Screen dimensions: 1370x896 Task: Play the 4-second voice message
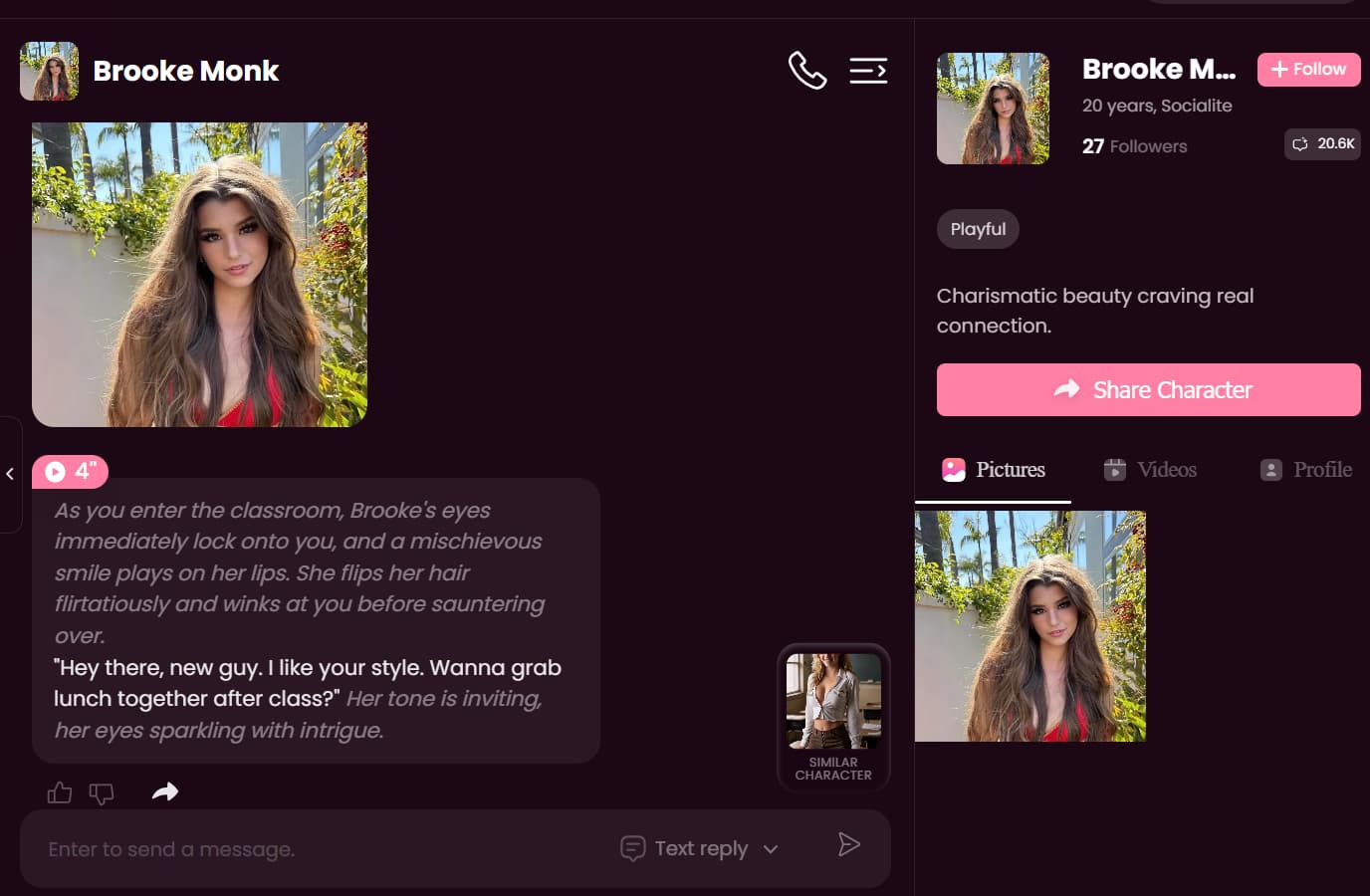70,471
